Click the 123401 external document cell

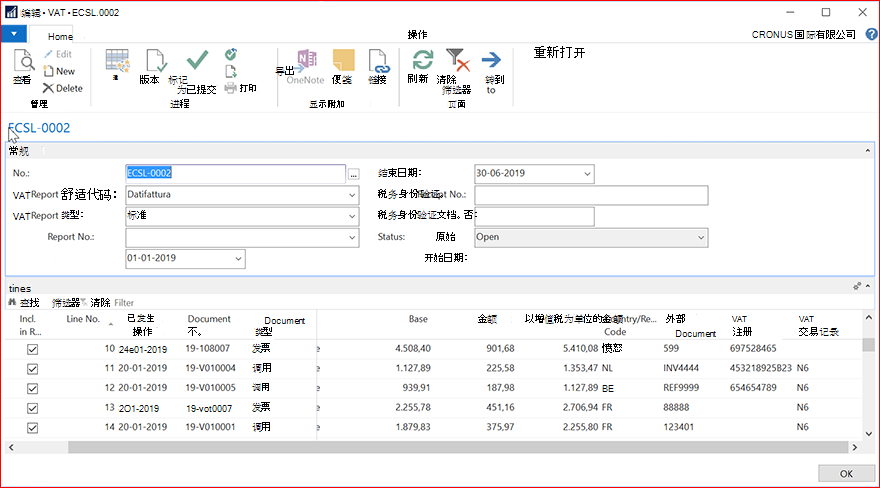tap(679, 427)
